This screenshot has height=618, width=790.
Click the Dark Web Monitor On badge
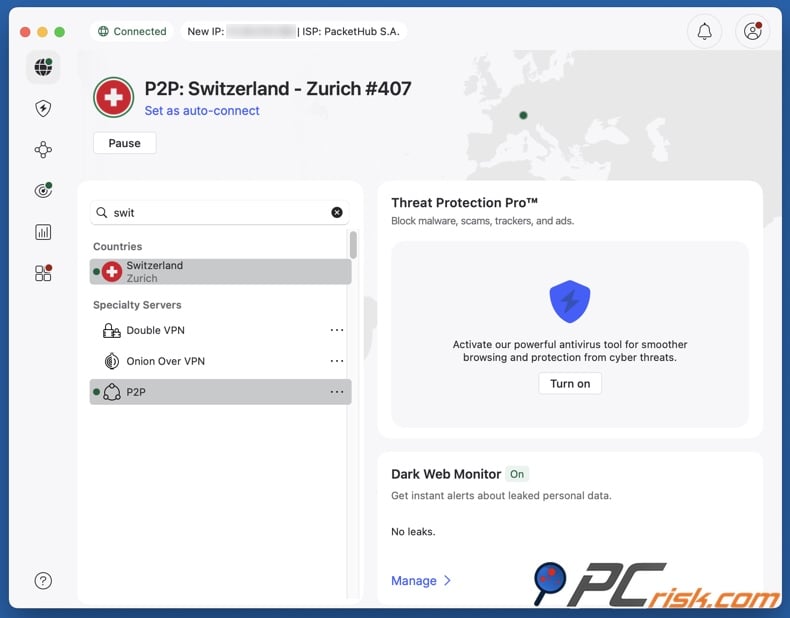tap(517, 474)
